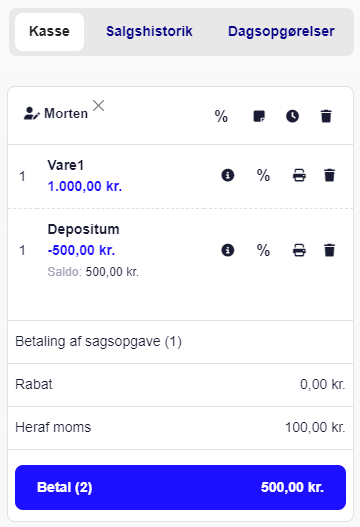The height and width of the screenshot is (527, 360).
Task: Select the Kasse tab
Action: coord(49,32)
